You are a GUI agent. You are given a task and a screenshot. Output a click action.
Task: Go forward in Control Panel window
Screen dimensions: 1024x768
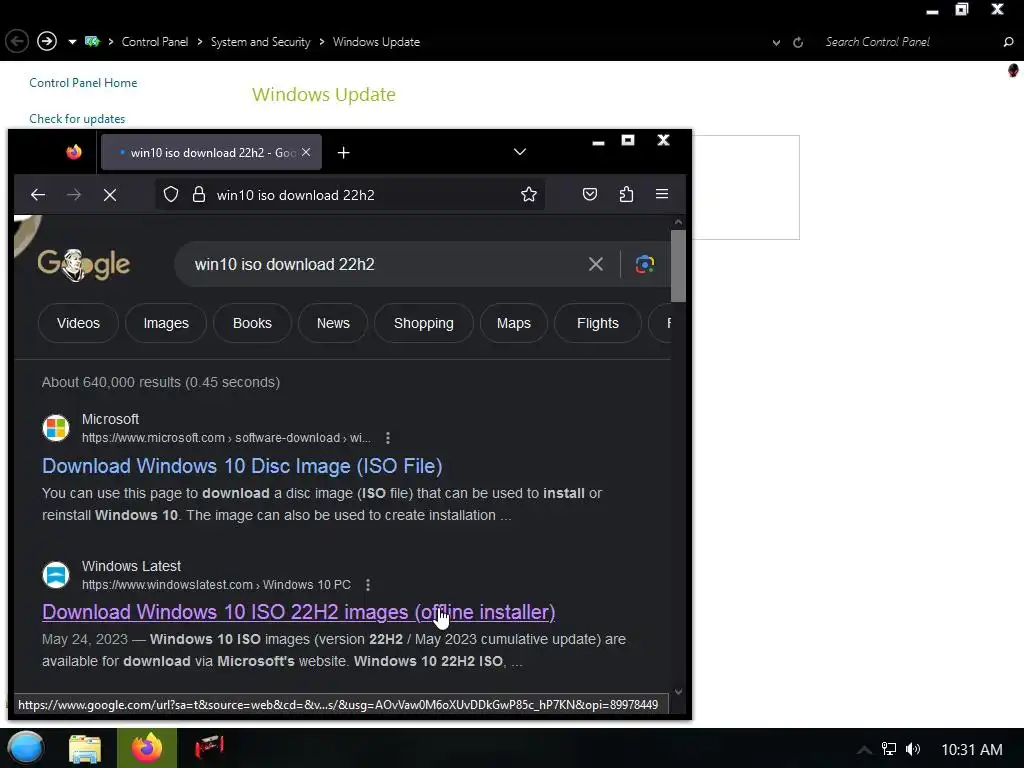[46, 41]
